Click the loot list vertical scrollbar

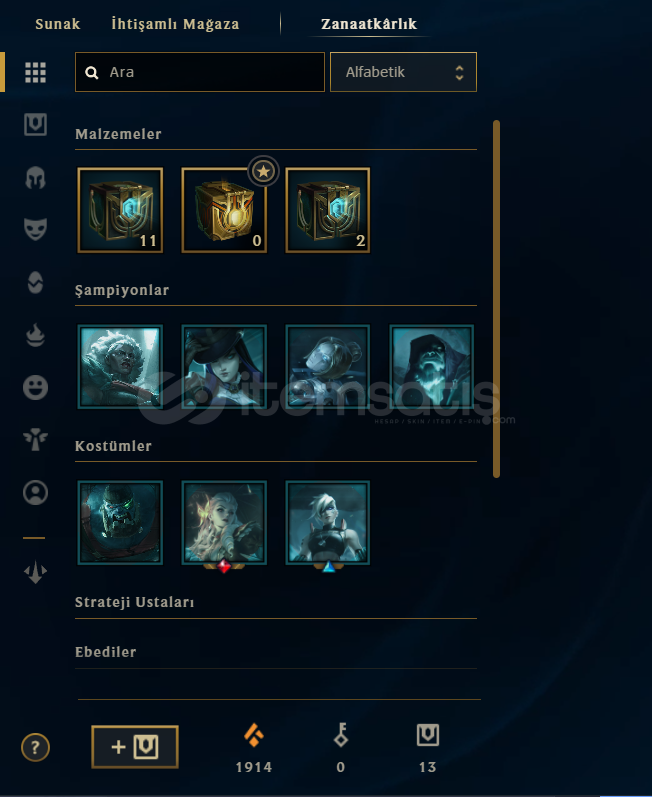pyautogui.click(x=496, y=299)
